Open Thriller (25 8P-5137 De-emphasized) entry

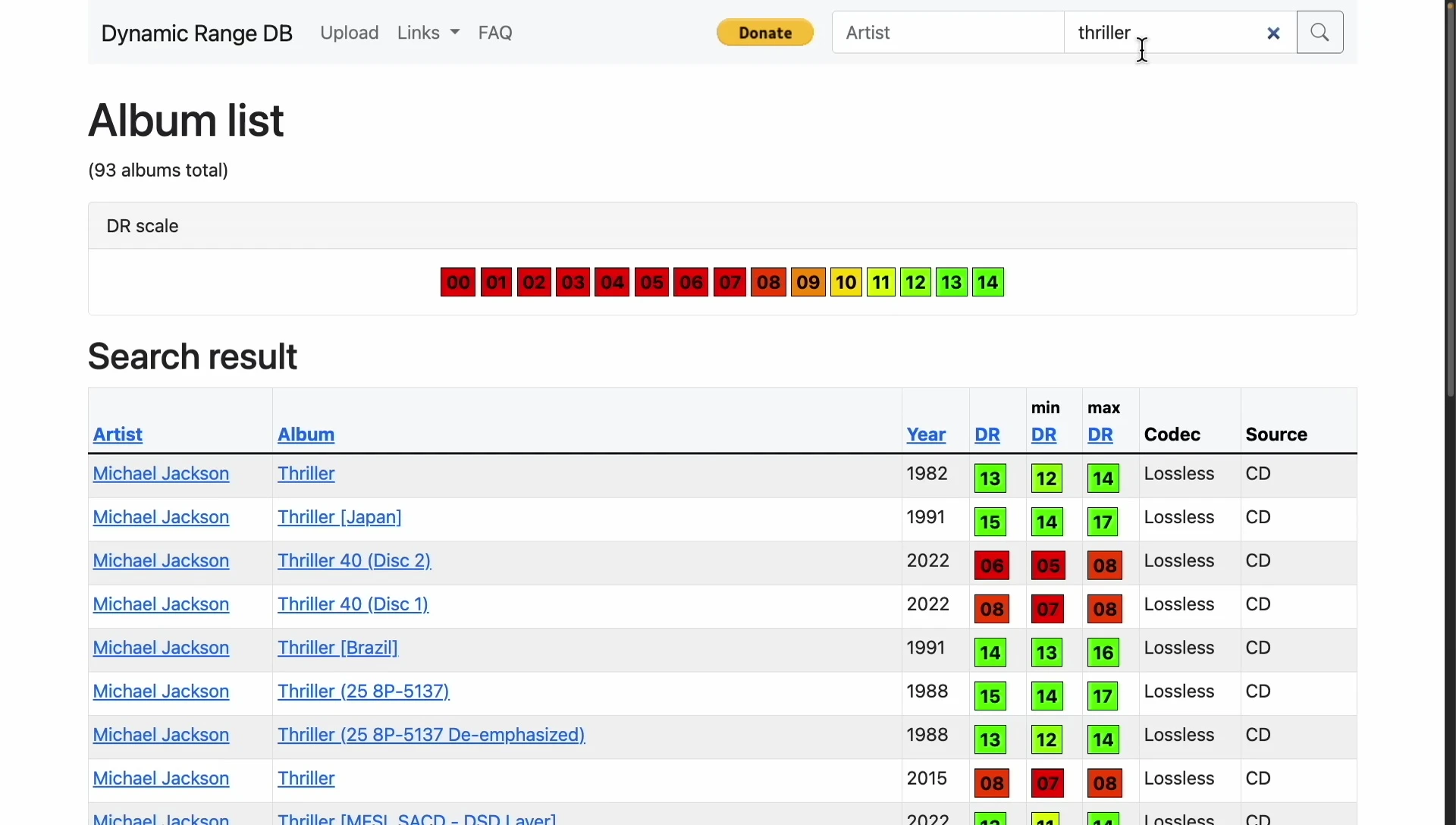point(431,736)
